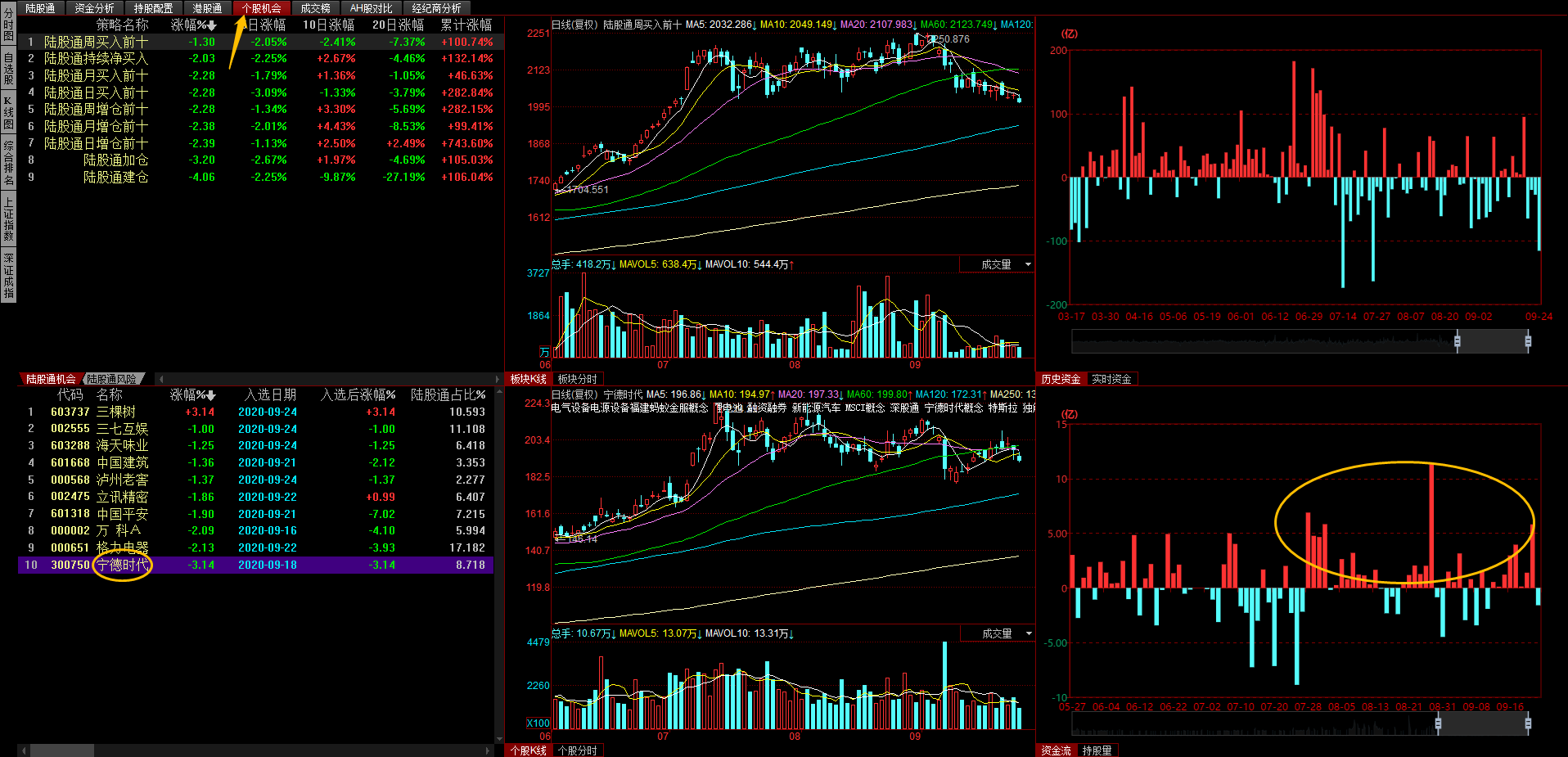1568x757 pixels.
Task: Click scroll-right arrow on bottom horizontal scrollbar
Action: [489, 750]
